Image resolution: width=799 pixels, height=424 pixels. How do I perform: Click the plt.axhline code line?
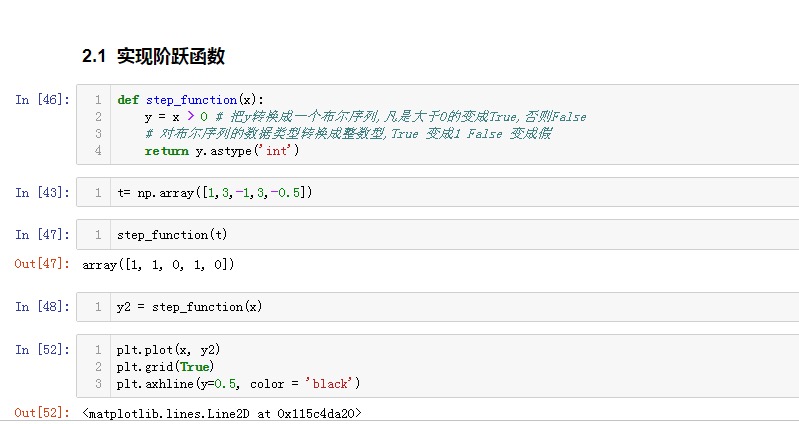click(238, 384)
